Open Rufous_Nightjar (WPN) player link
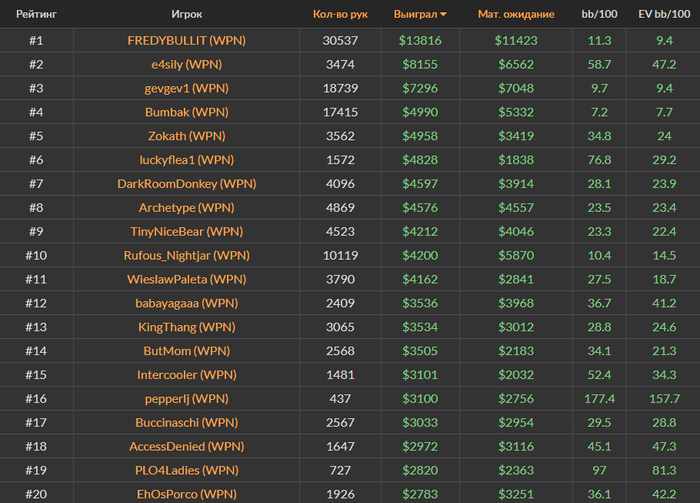Screen dimensions: 700x503 click(x=187, y=256)
